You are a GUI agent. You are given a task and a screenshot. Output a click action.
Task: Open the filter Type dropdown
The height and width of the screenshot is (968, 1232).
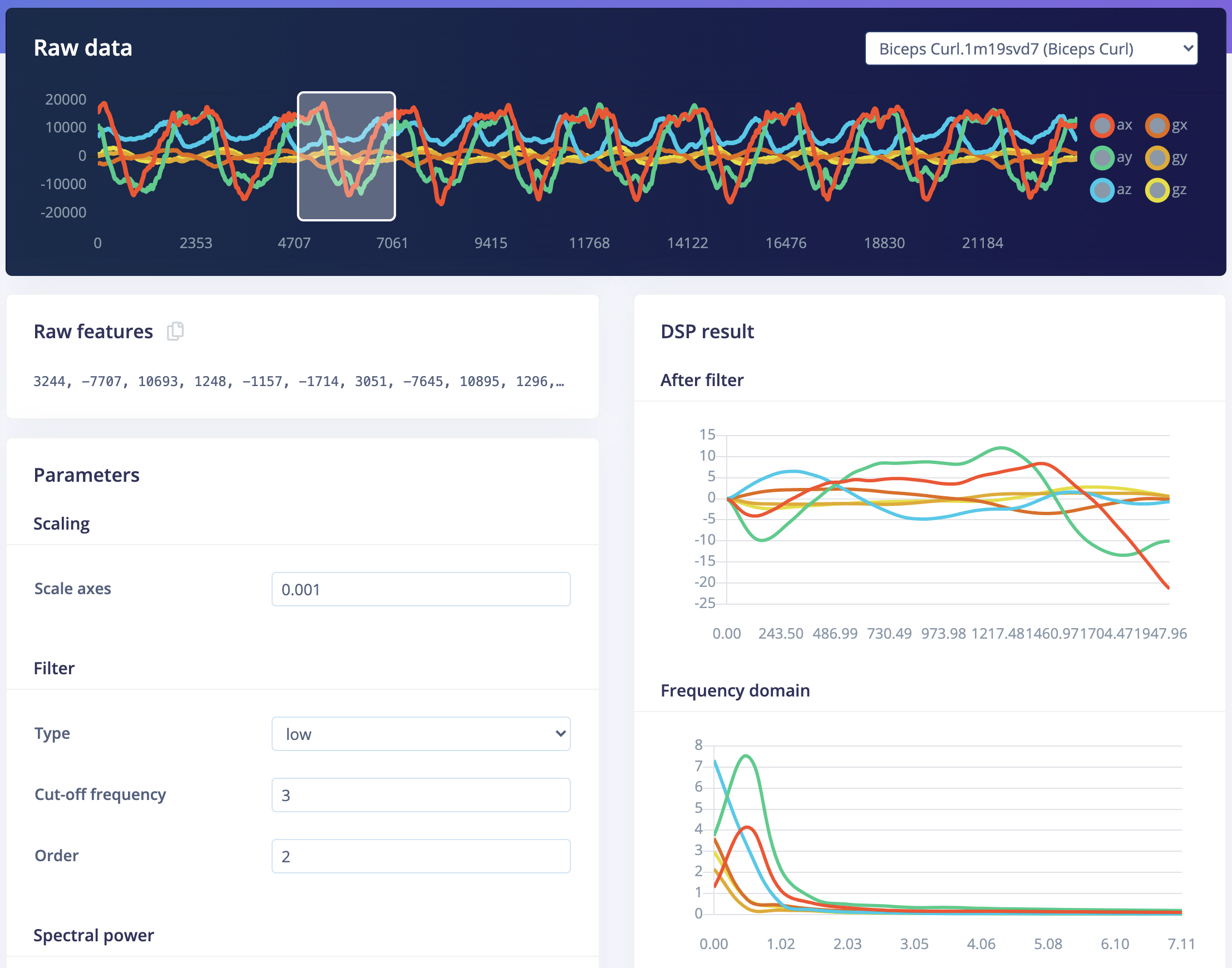click(x=421, y=734)
